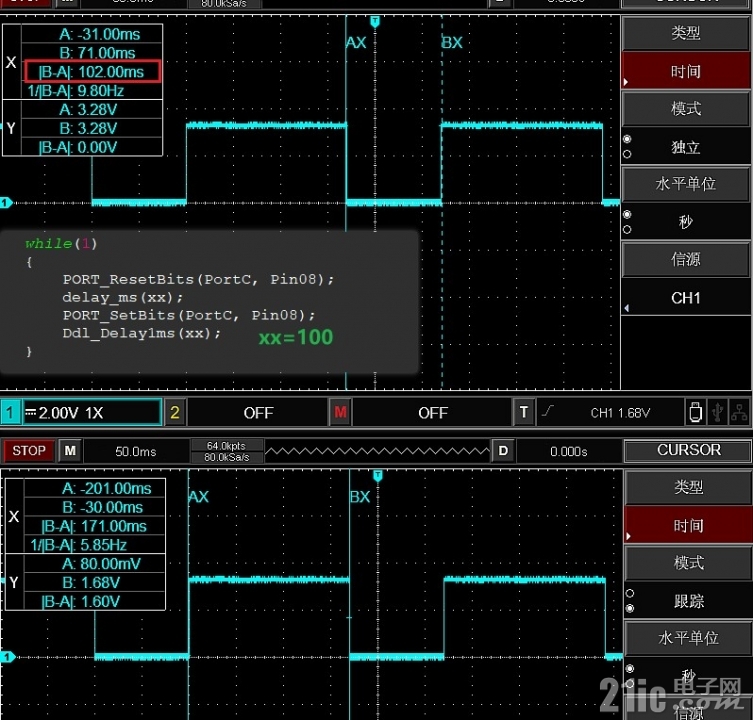Image resolution: width=753 pixels, height=720 pixels.
Task: Open 模式 menu above the 跟踪 option
Action: (688, 562)
